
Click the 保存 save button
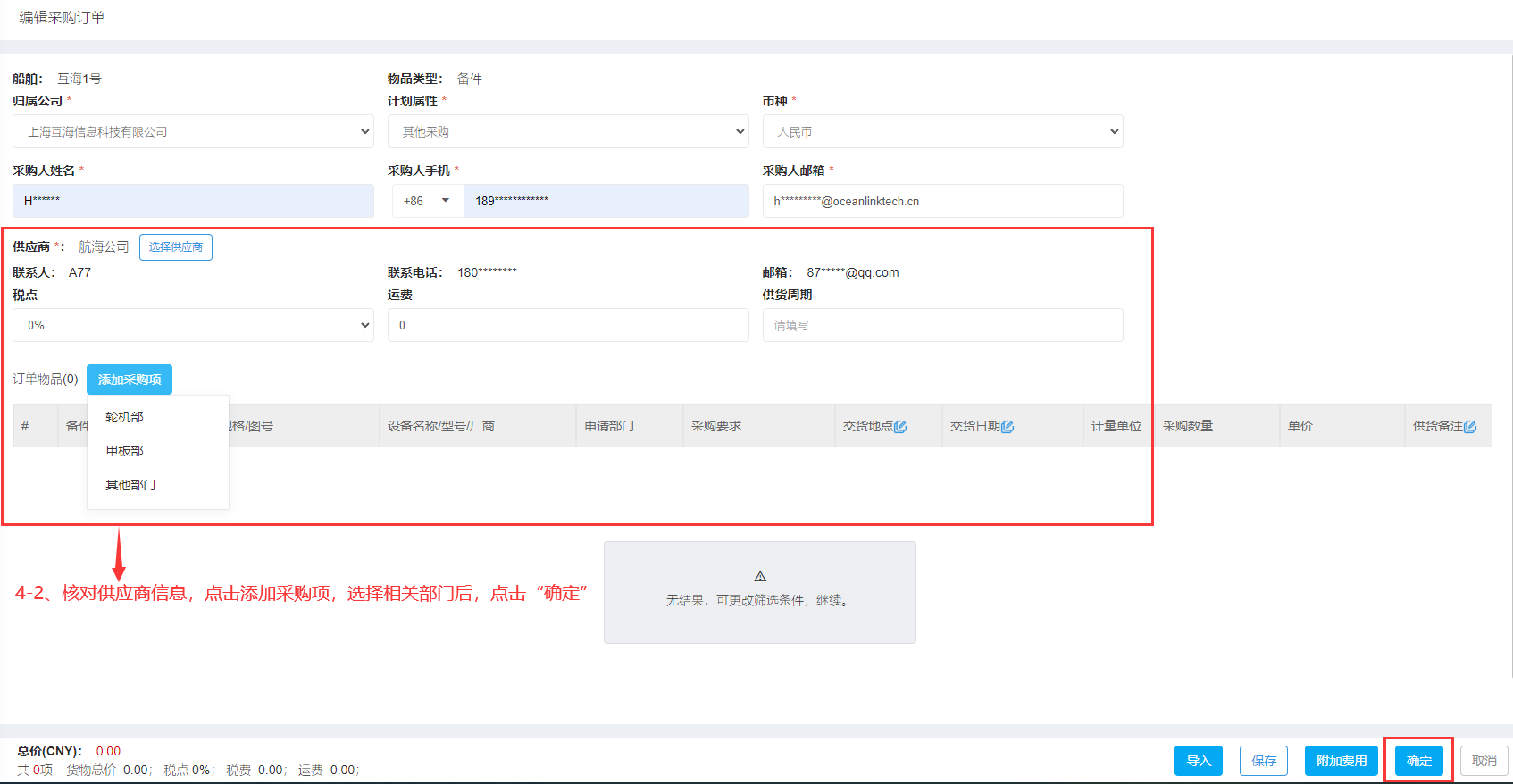point(1264,761)
